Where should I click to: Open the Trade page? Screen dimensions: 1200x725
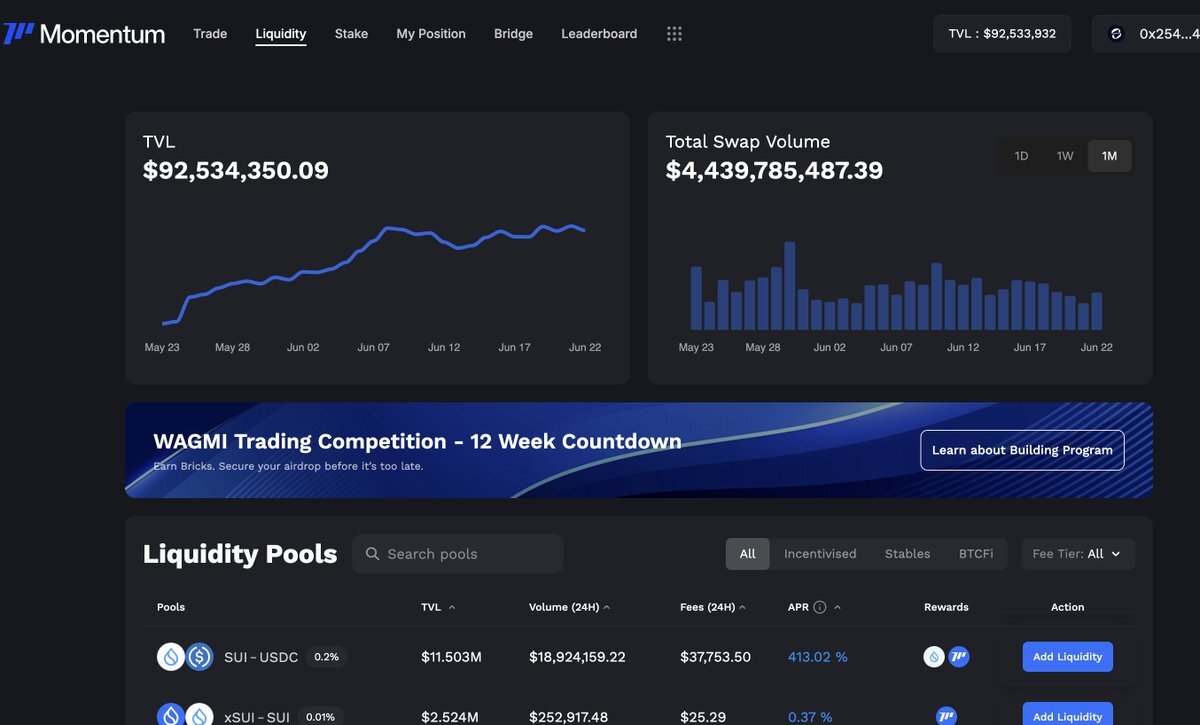coord(210,34)
